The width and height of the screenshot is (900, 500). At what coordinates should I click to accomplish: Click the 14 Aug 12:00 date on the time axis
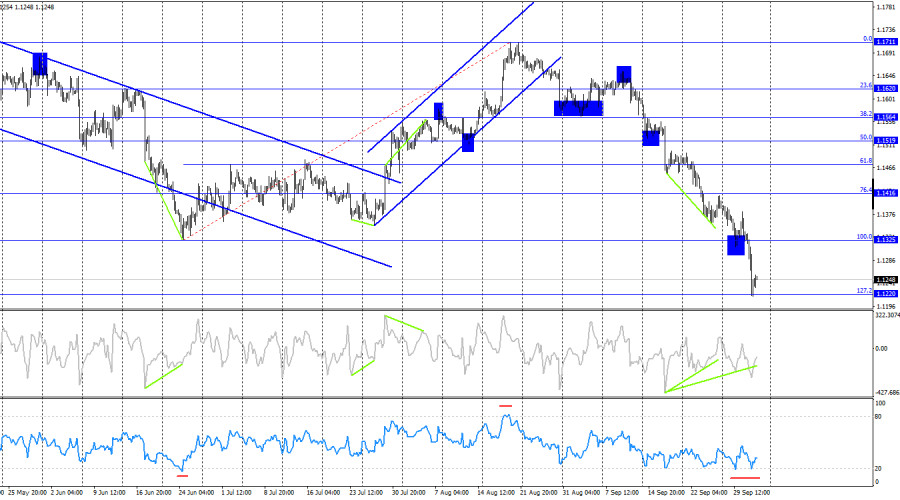coord(496,493)
